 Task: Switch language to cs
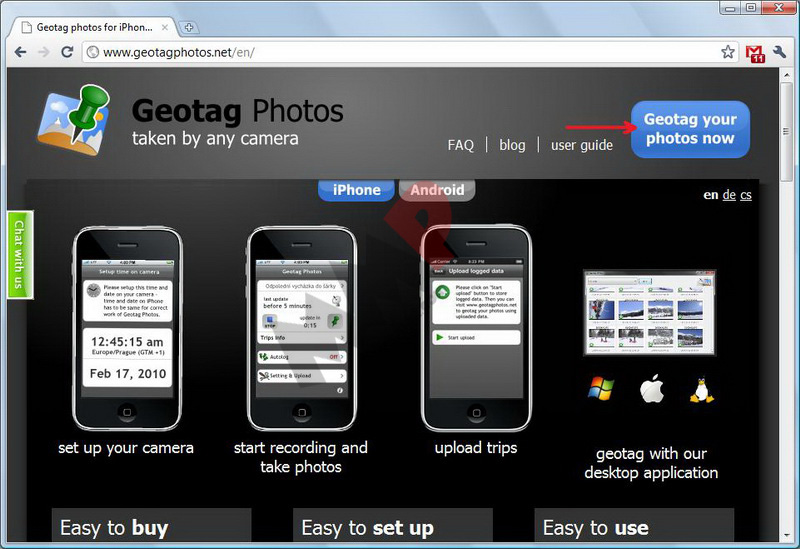(x=746, y=195)
